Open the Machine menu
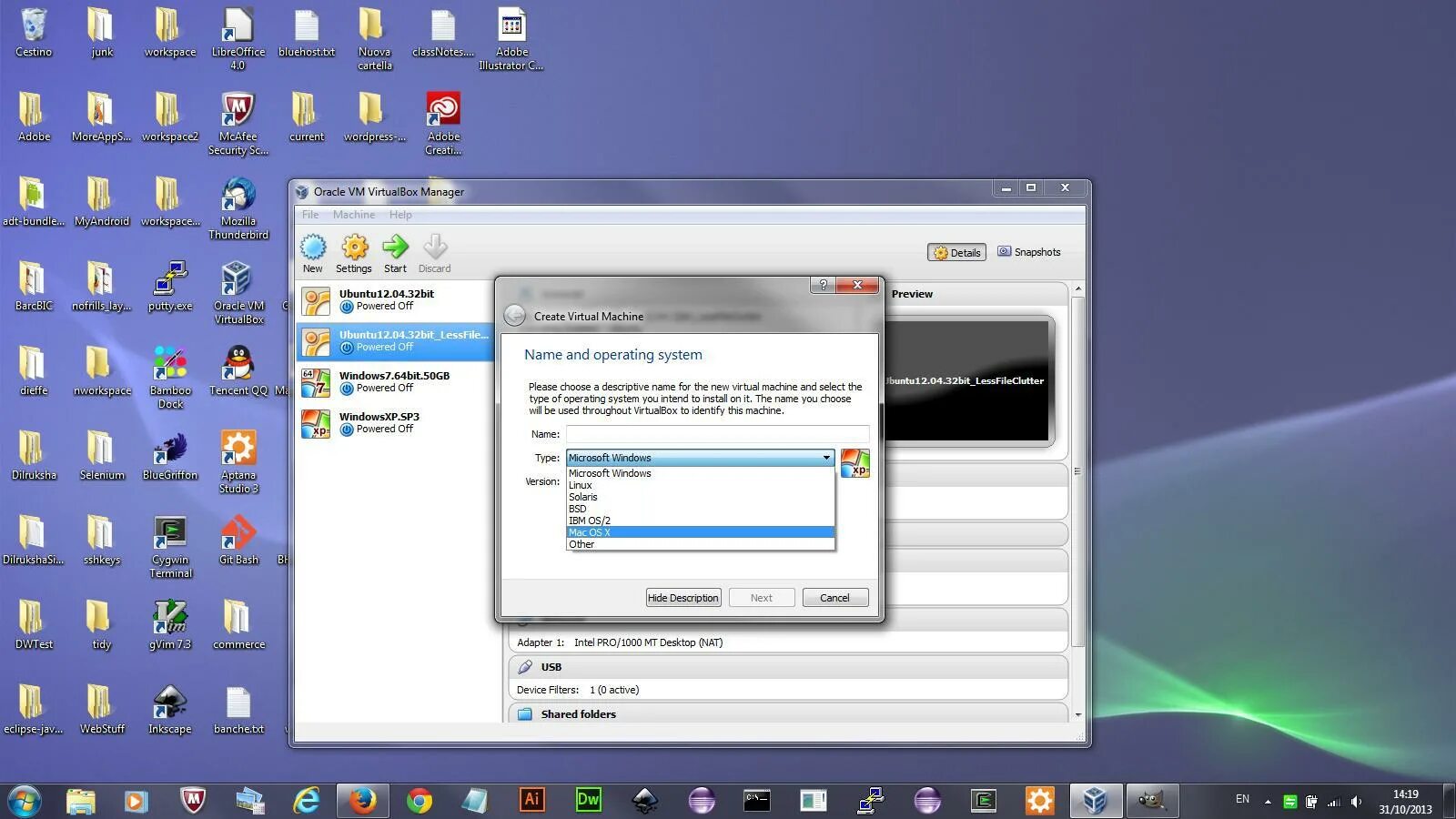 [x=354, y=215]
